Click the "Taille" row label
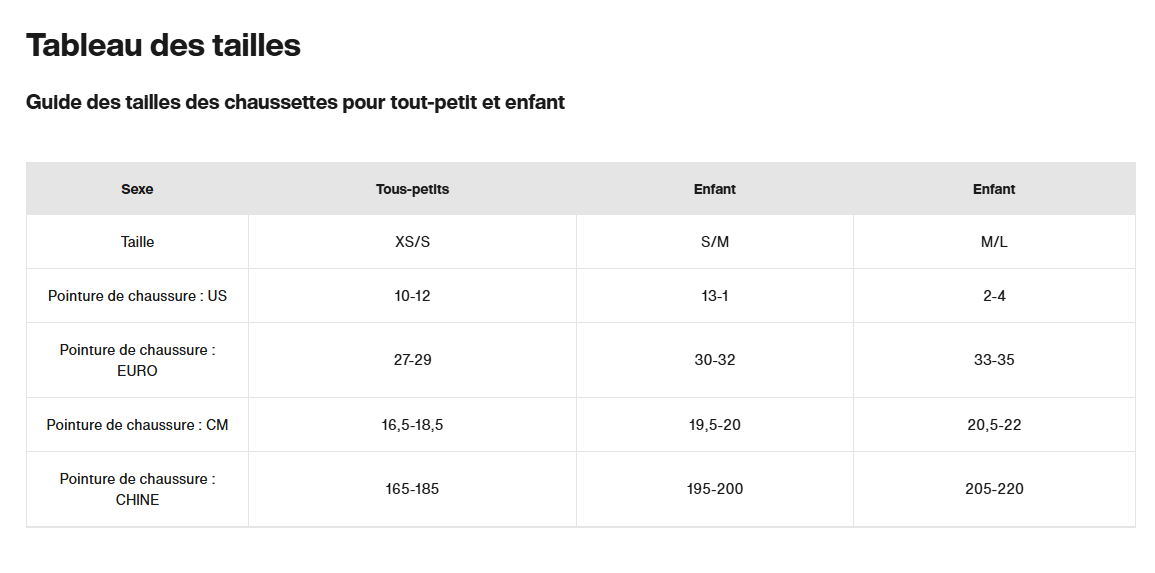The width and height of the screenshot is (1155, 573). [x=137, y=242]
